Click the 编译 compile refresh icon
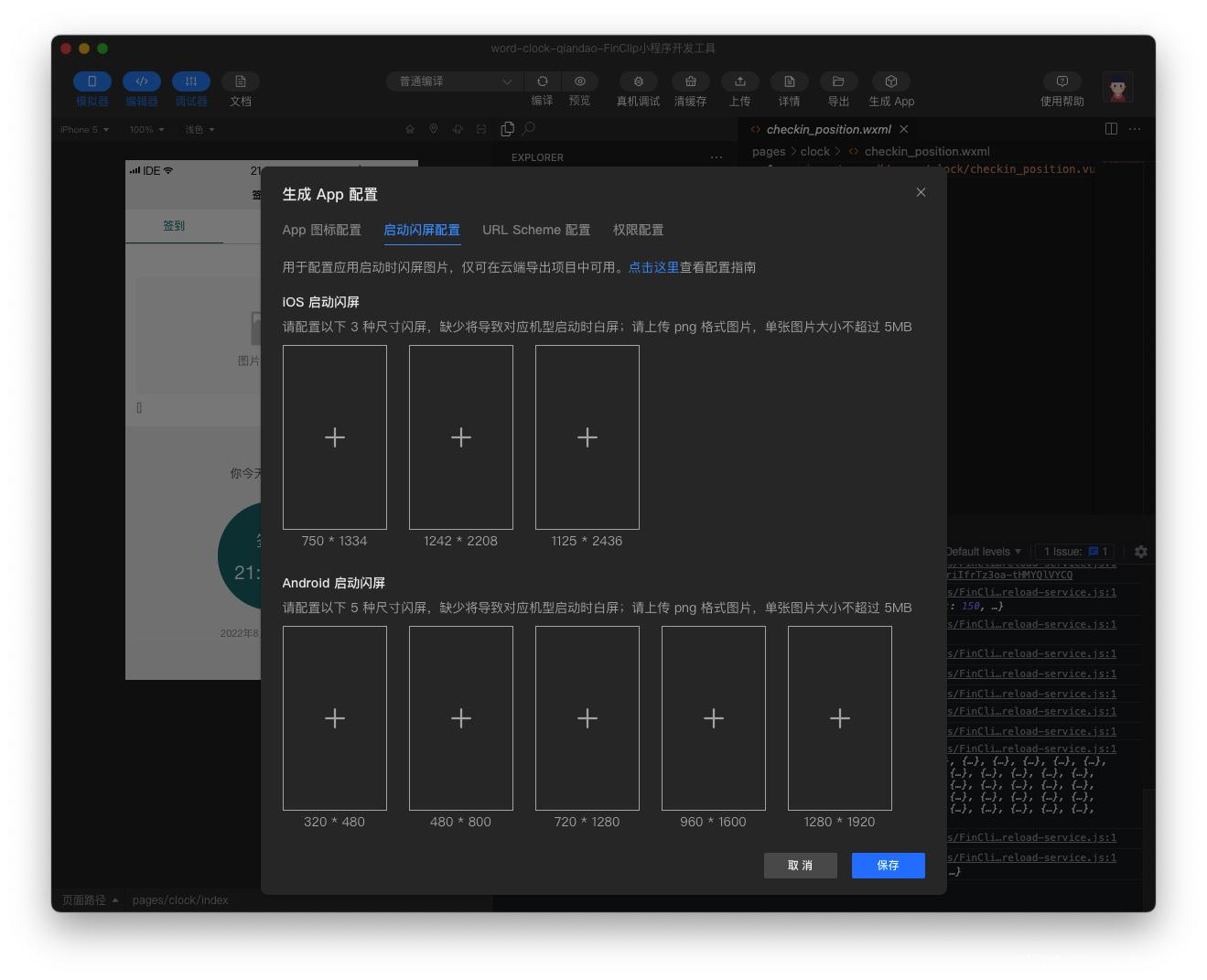This screenshot has height=980, width=1207. [x=543, y=81]
